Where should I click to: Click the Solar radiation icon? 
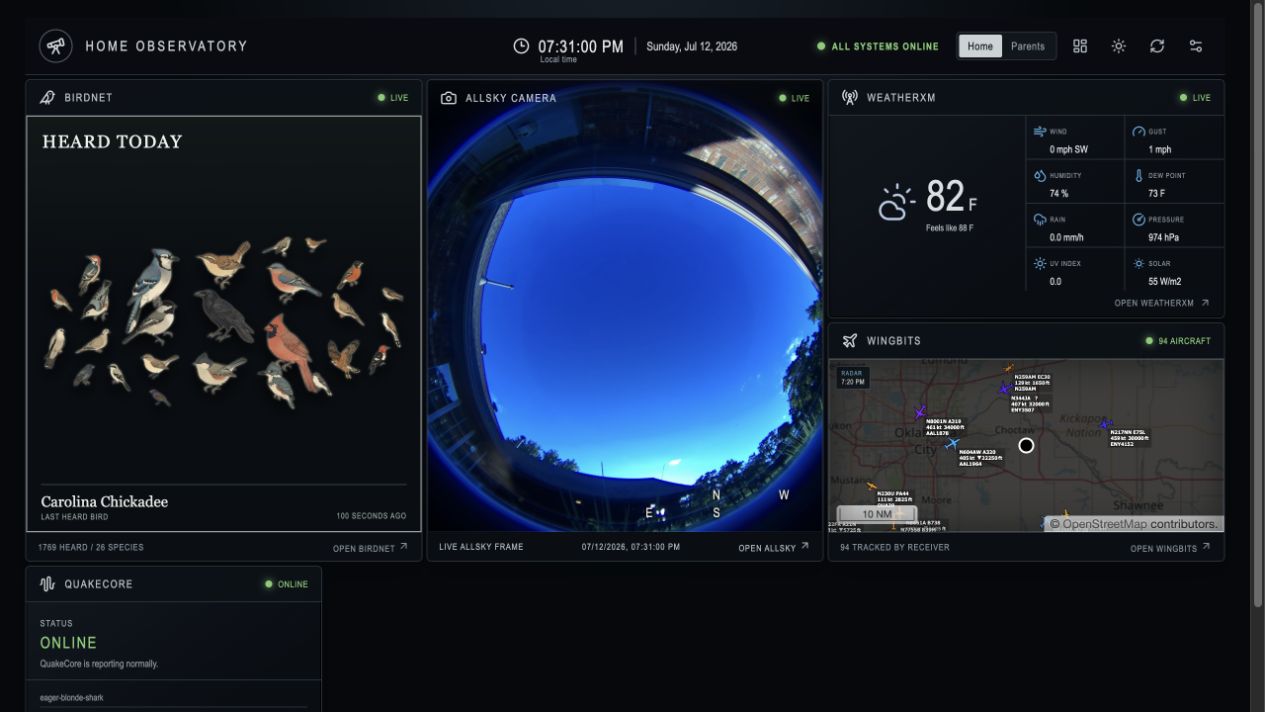pos(1138,263)
